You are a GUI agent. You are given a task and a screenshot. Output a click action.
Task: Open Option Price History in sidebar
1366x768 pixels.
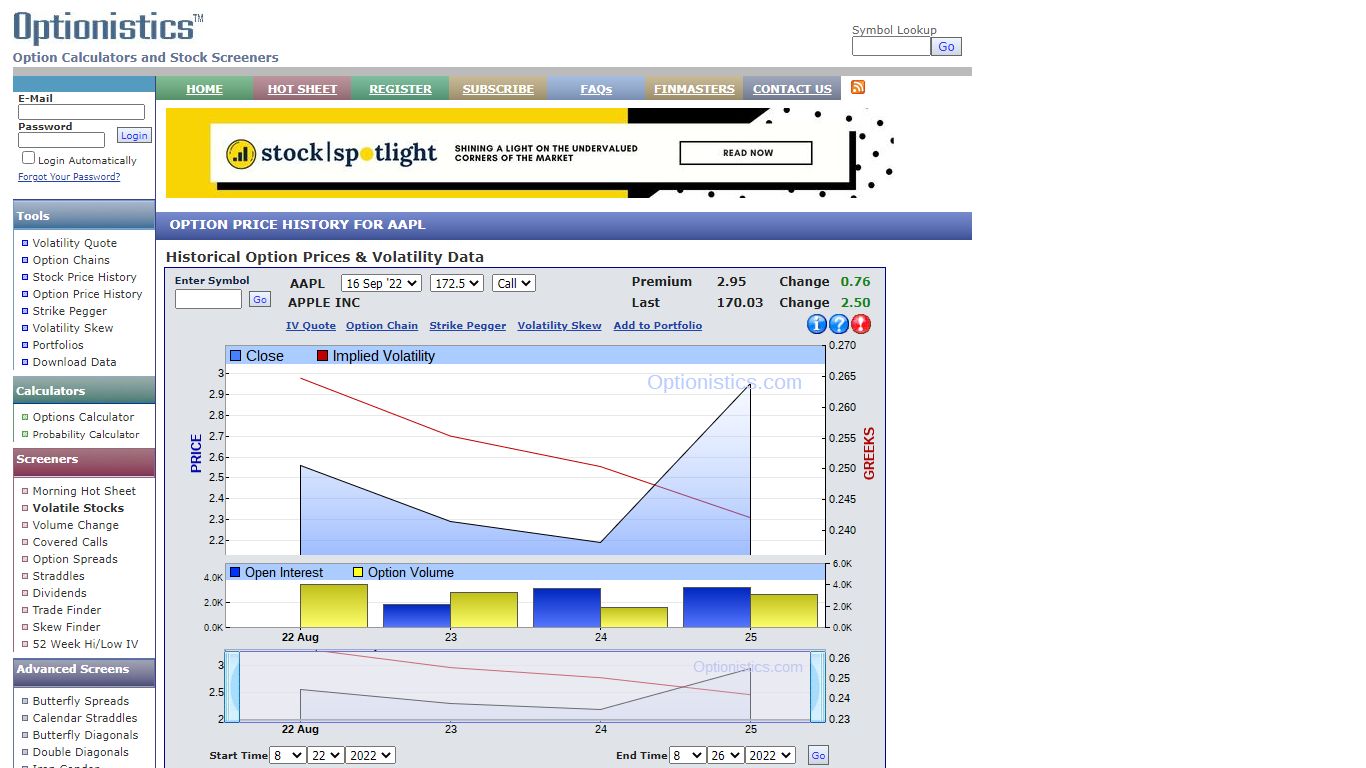pyautogui.click(x=87, y=294)
